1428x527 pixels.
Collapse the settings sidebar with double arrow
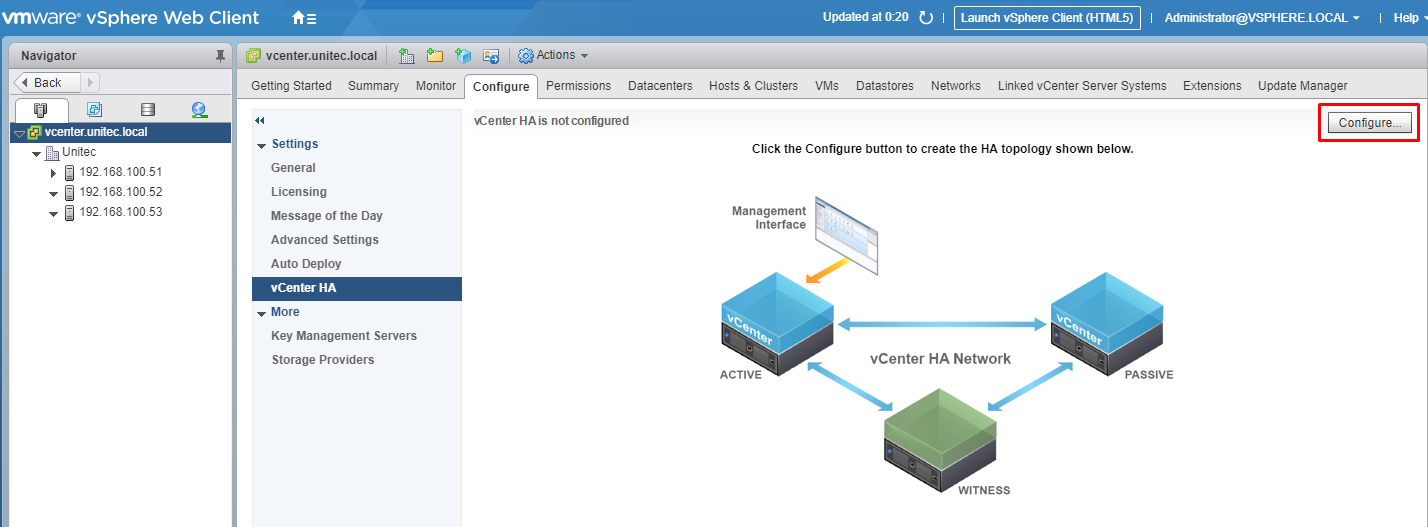pos(260,121)
